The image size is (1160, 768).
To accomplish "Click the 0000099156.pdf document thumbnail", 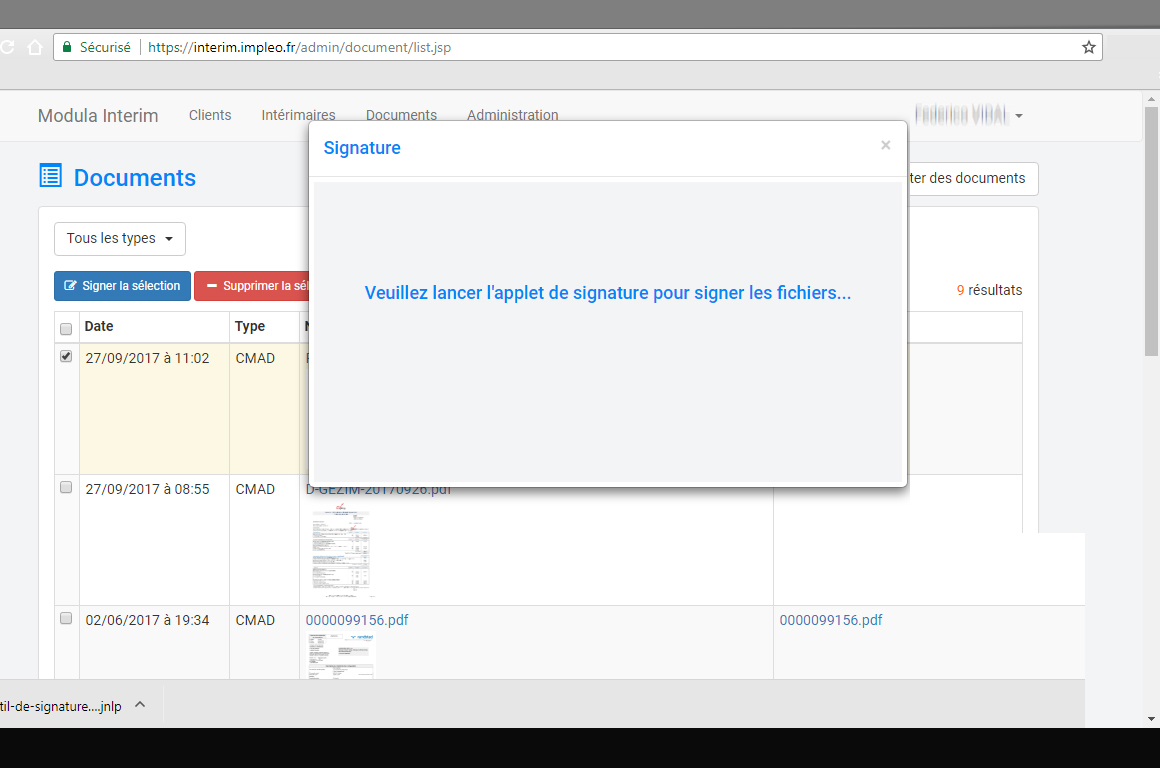I will [x=341, y=655].
